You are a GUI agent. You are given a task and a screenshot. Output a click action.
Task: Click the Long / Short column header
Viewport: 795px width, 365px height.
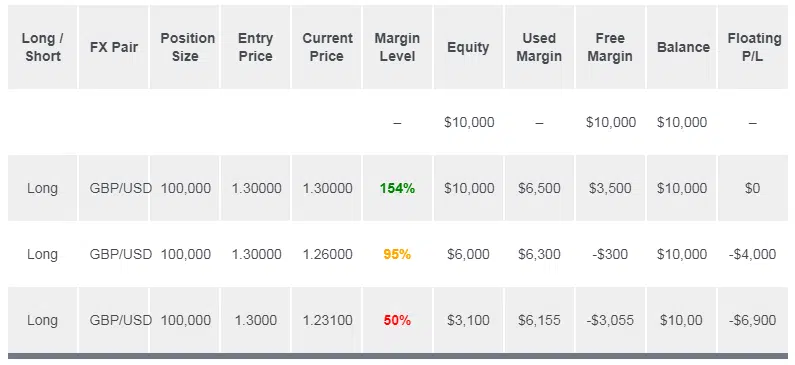click(43, 47)
